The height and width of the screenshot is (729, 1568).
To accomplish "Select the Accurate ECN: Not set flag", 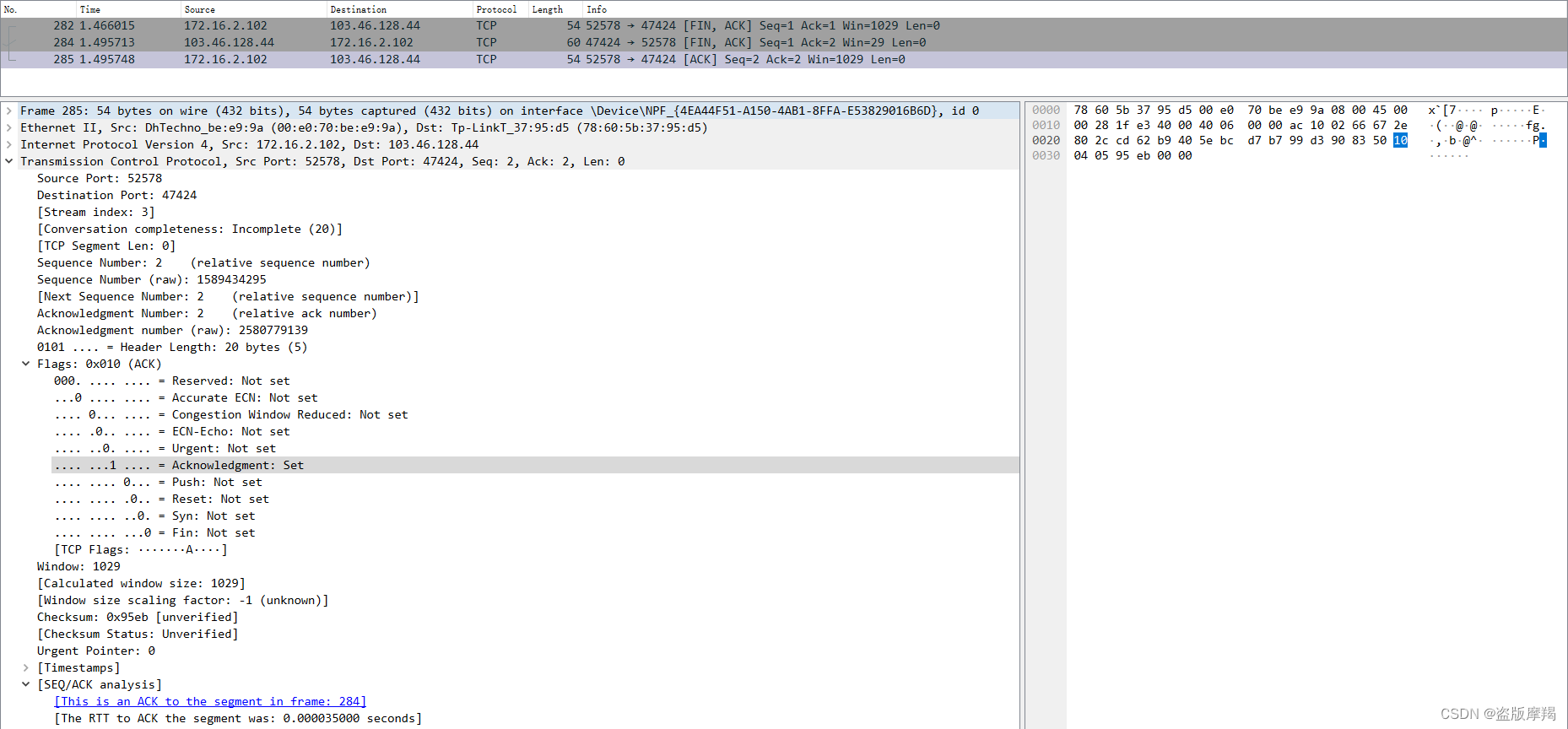I will tap(186, 397).
